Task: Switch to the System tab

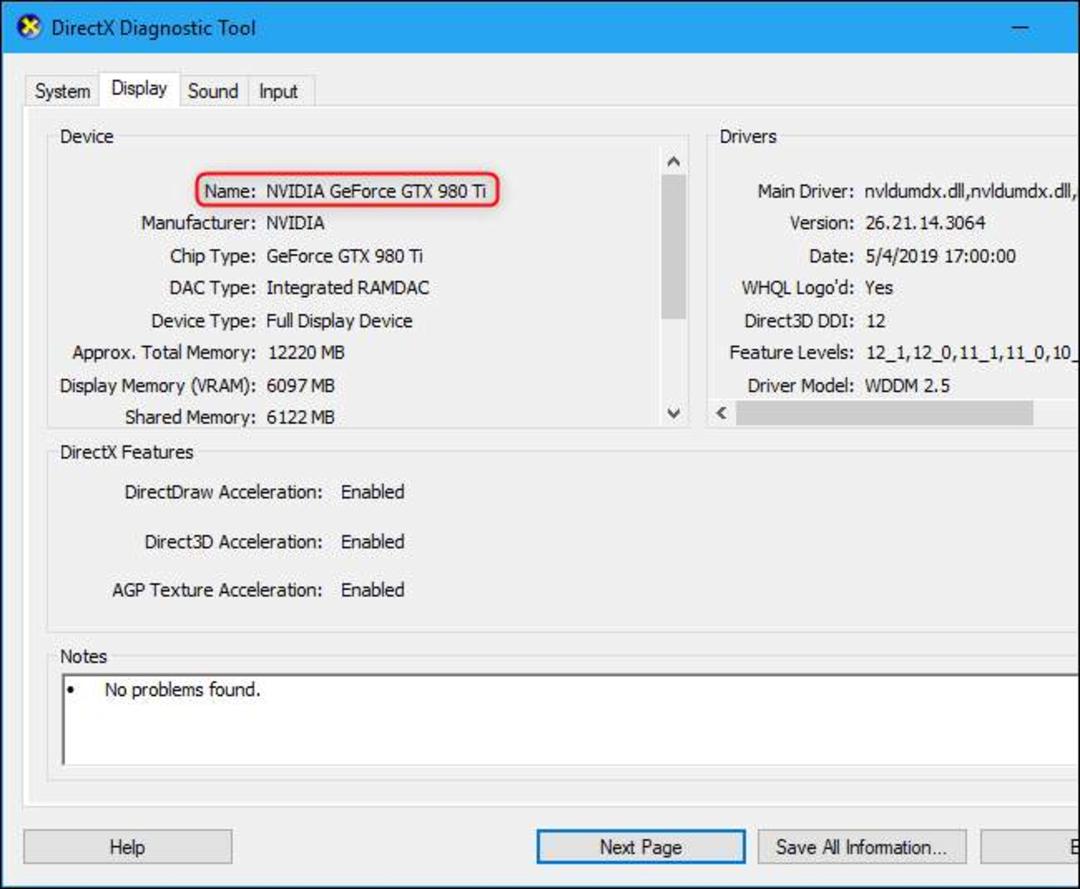Action: [x=63, y=91]
